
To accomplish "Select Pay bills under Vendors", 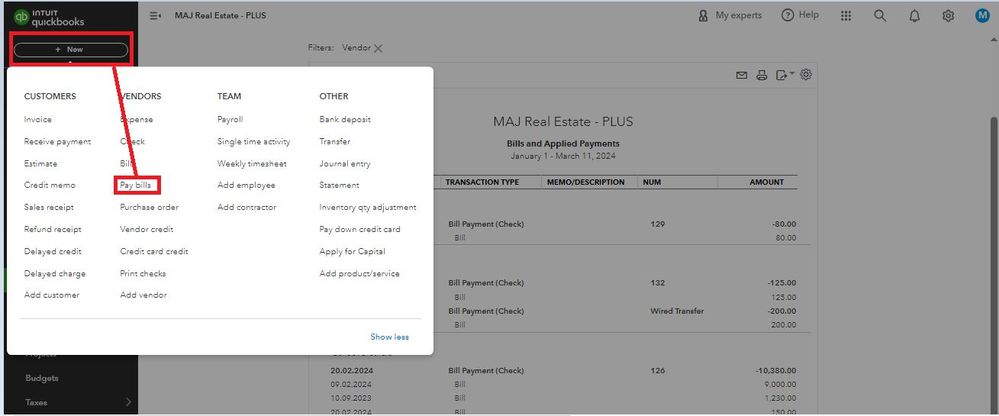I will (x=135, y=185).
